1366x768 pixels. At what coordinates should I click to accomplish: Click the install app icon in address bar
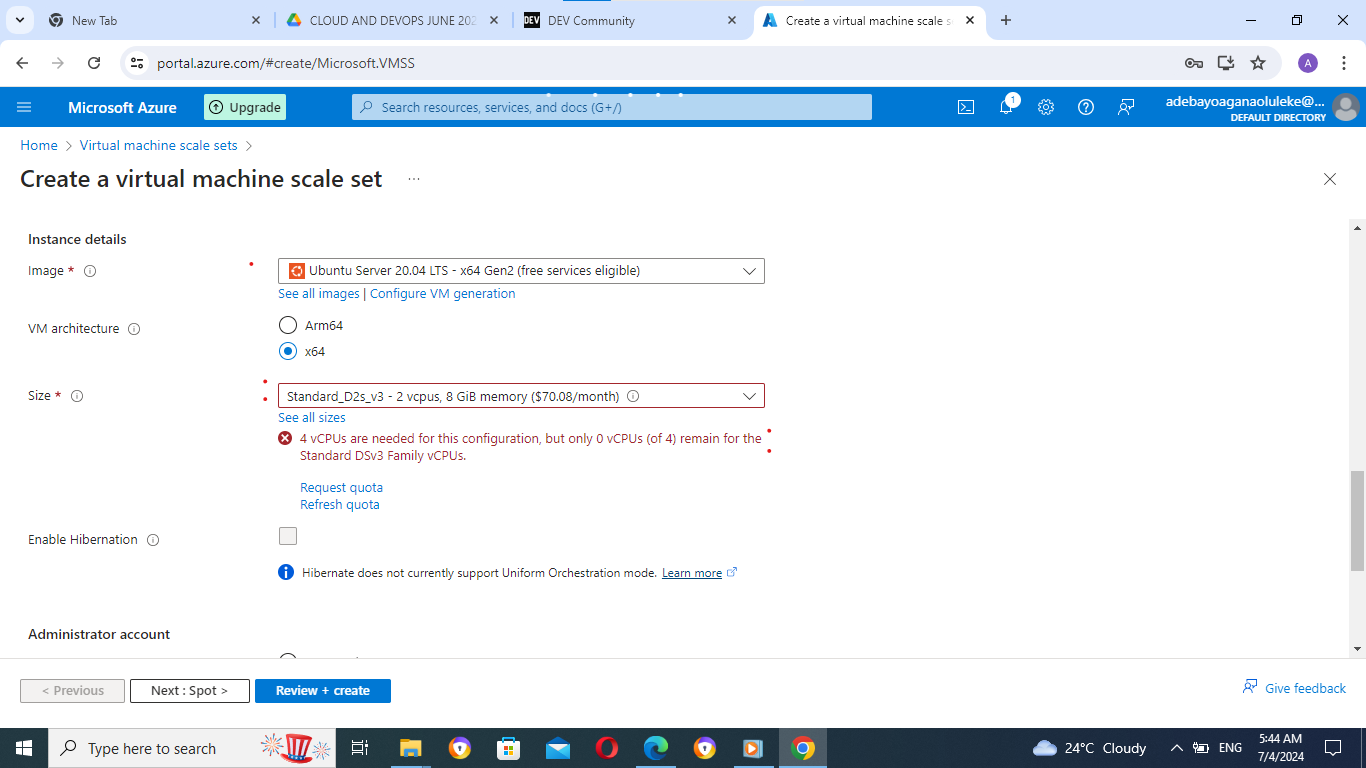coord(1226,63)
